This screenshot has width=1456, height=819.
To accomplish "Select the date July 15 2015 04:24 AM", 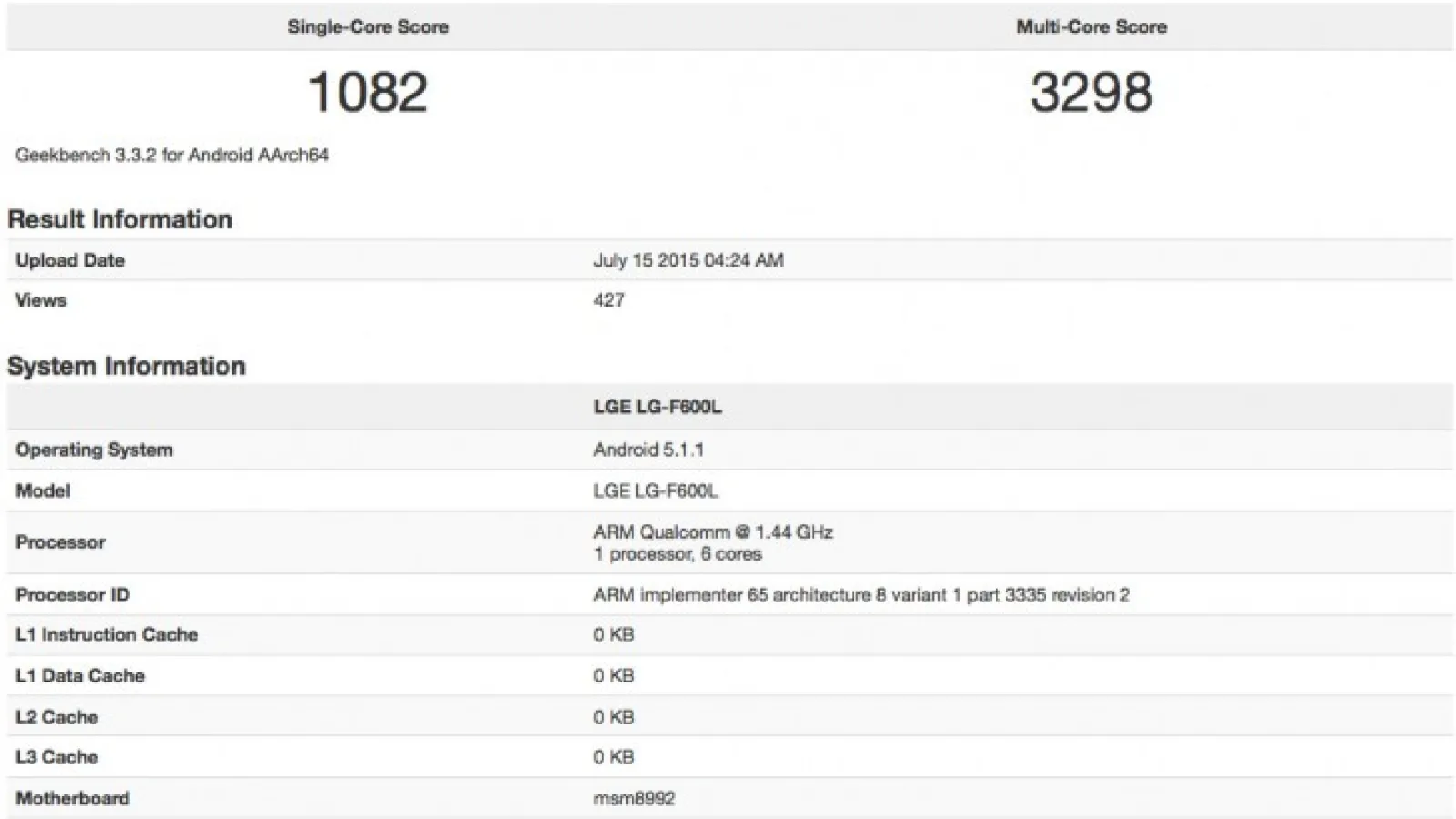I will (688, 260).
